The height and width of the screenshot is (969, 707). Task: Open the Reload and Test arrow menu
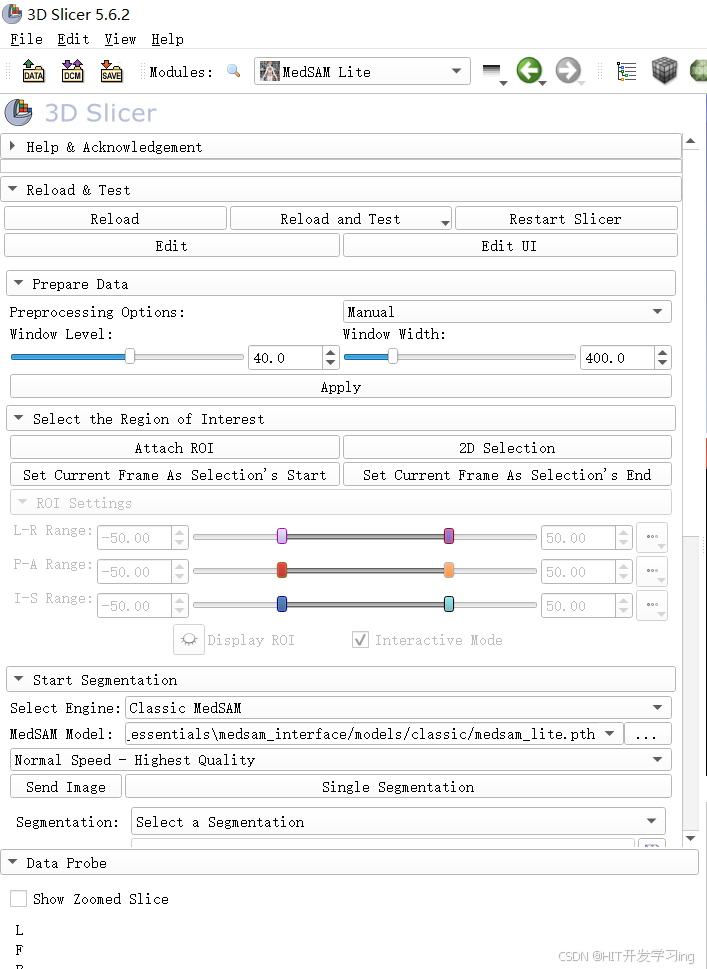(445, 222)
